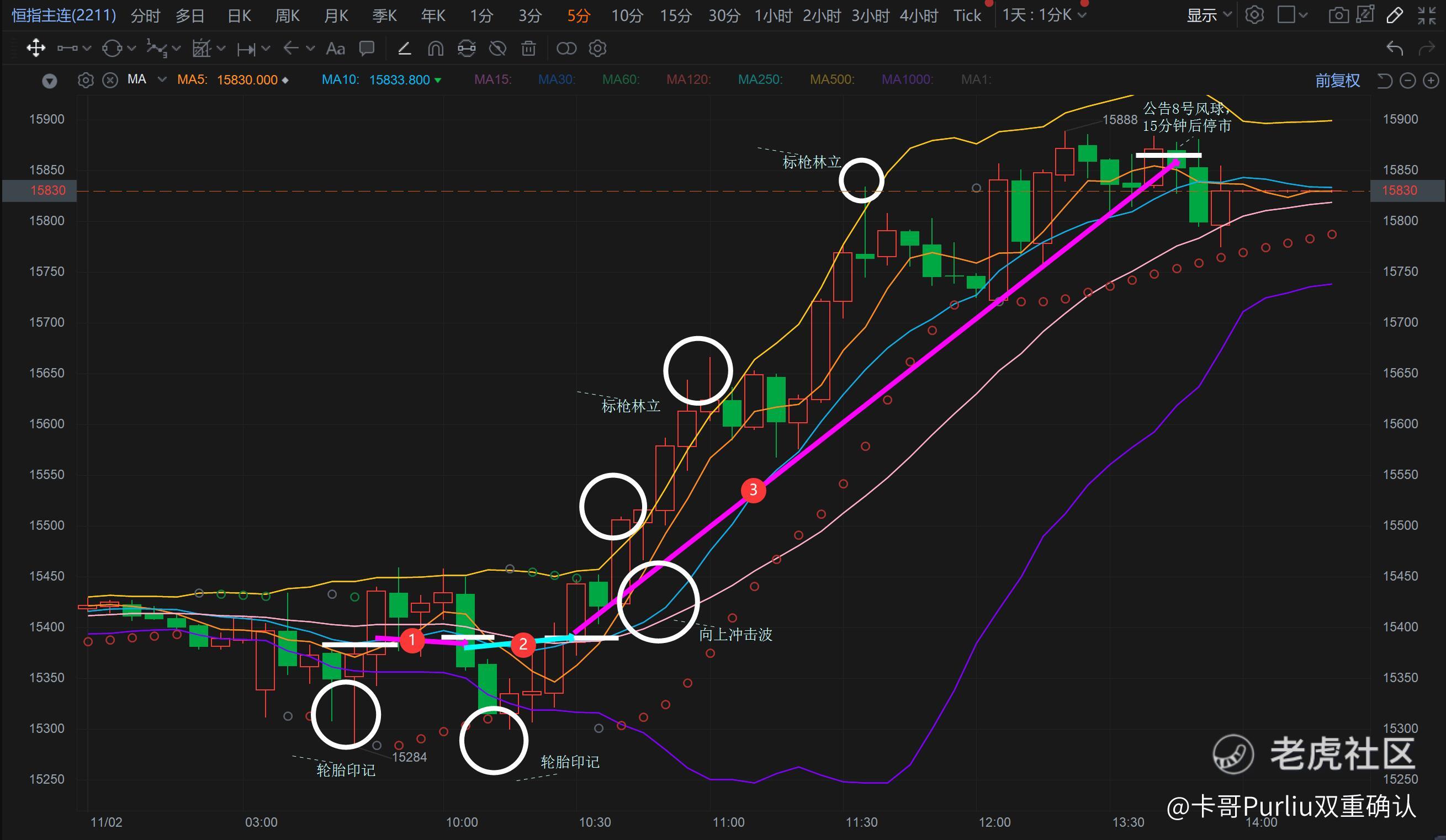Select the Fibonacci/regression chart tool
This screenshot has height=840, width=1446.
click(202, 48)
